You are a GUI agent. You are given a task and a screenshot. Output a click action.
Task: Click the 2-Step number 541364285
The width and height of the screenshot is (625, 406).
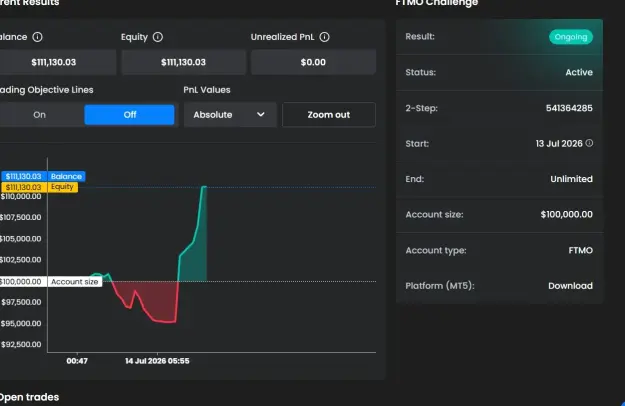569,108
